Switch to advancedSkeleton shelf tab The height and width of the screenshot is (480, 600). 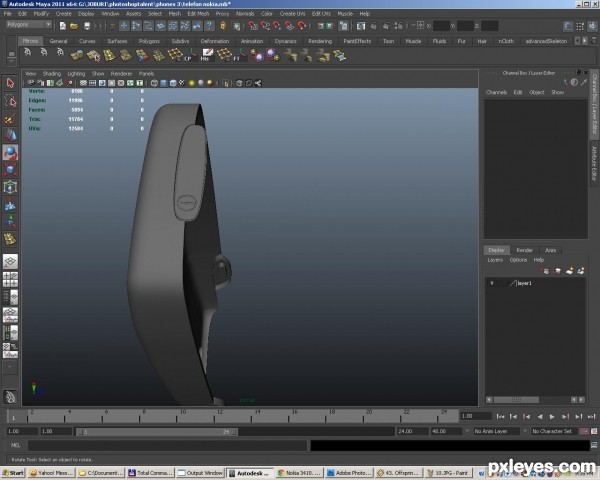click(x=546, y=41)
